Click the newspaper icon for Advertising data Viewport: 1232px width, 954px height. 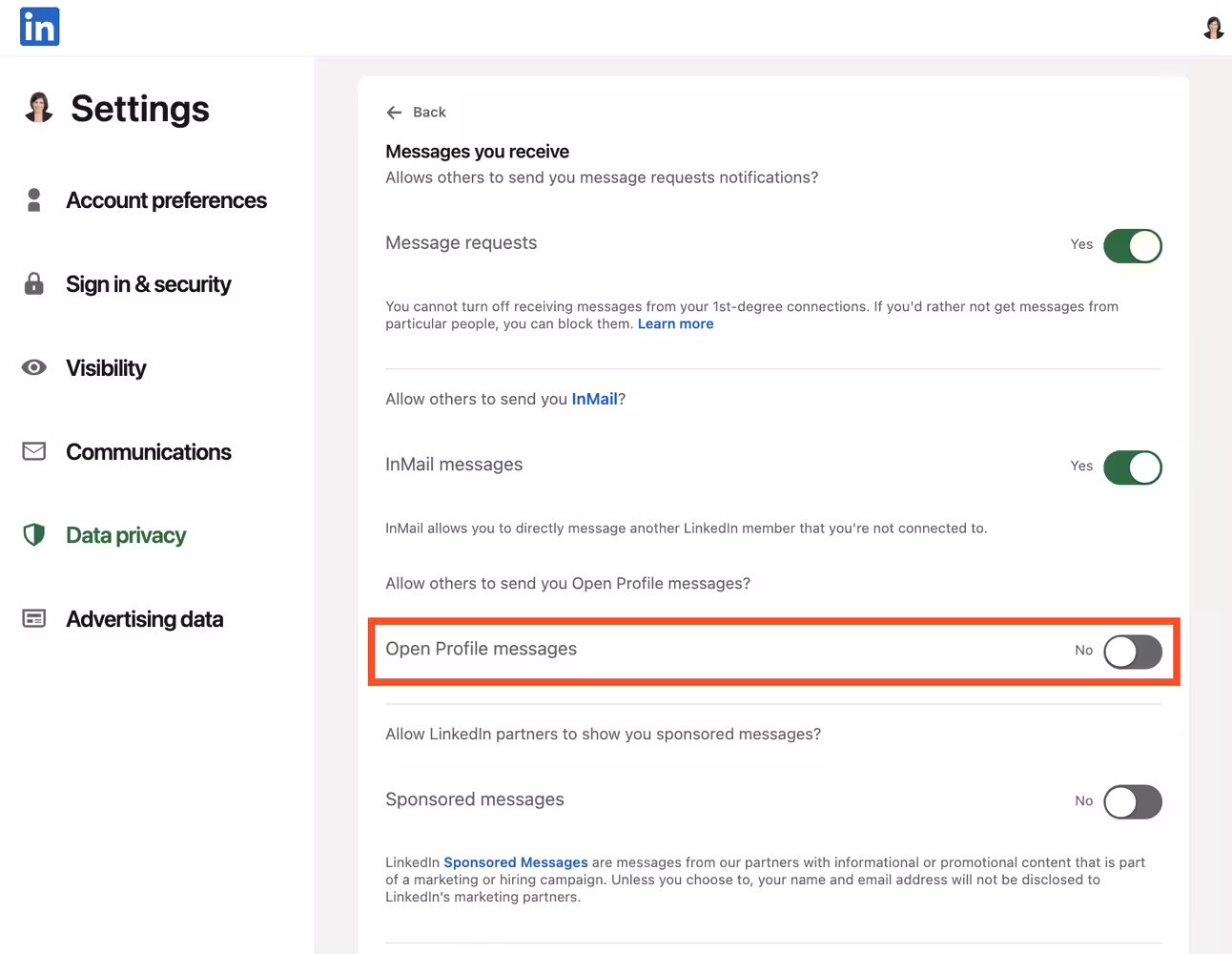[x=34, y=619]
